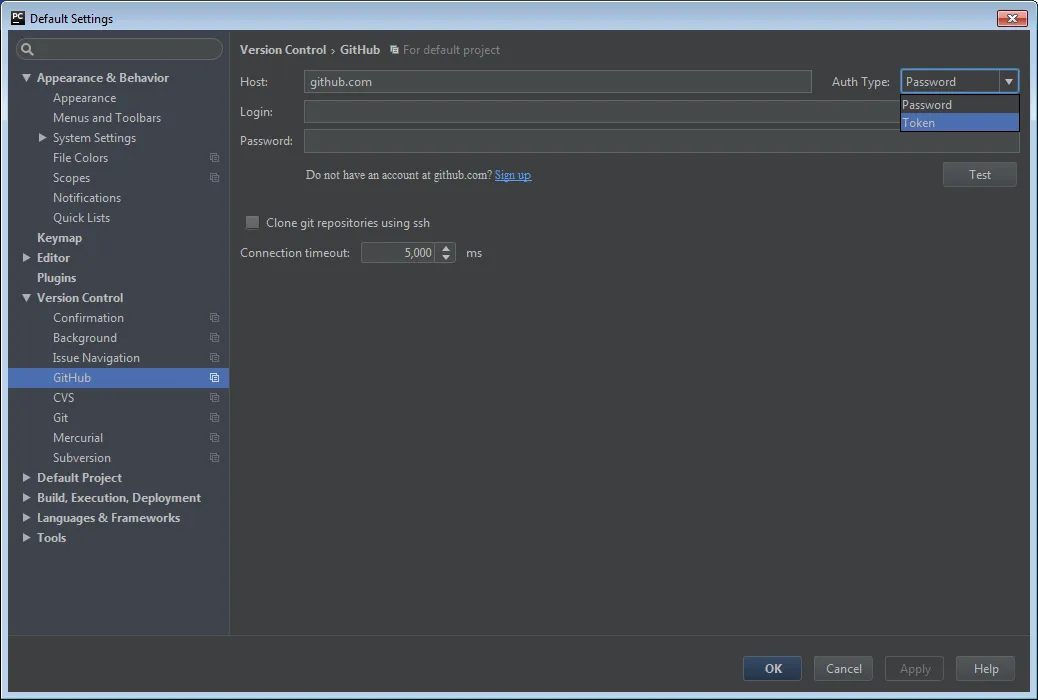Confirm settings with the OK button
1038x700 pixels.
click(x=773, y=669)
